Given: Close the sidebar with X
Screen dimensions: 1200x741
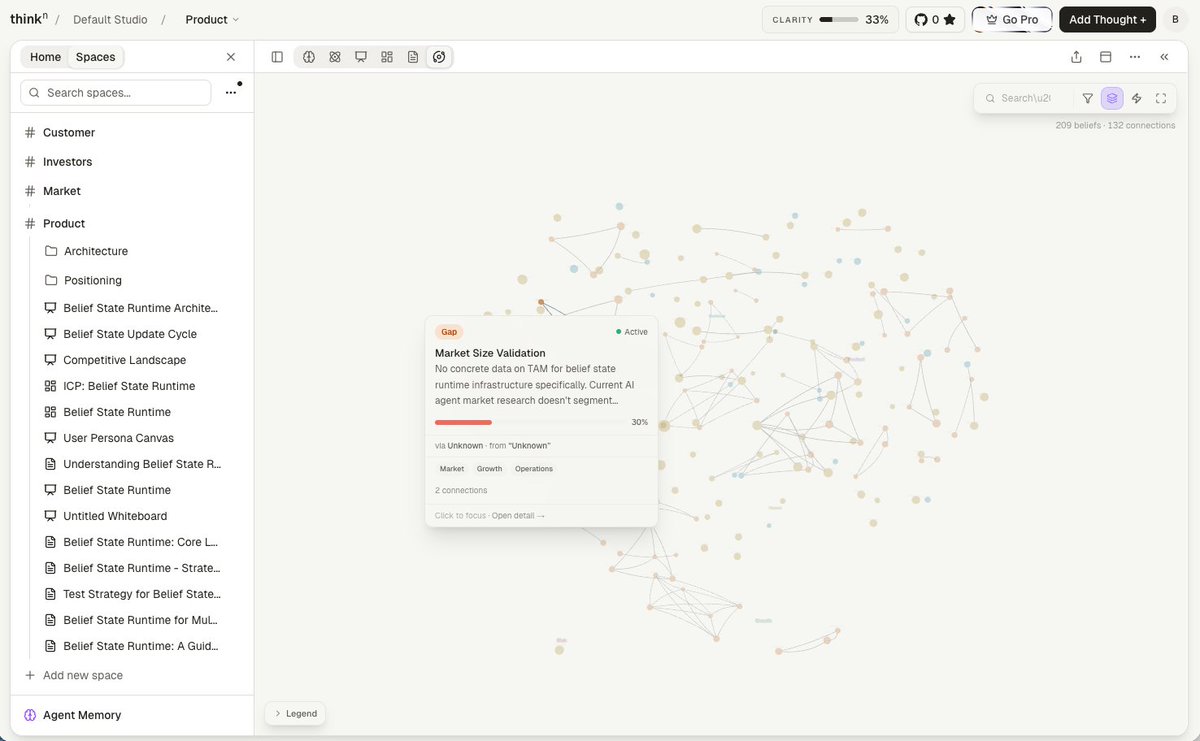Looking at the screenshot, I should click(x=231, y=57).
